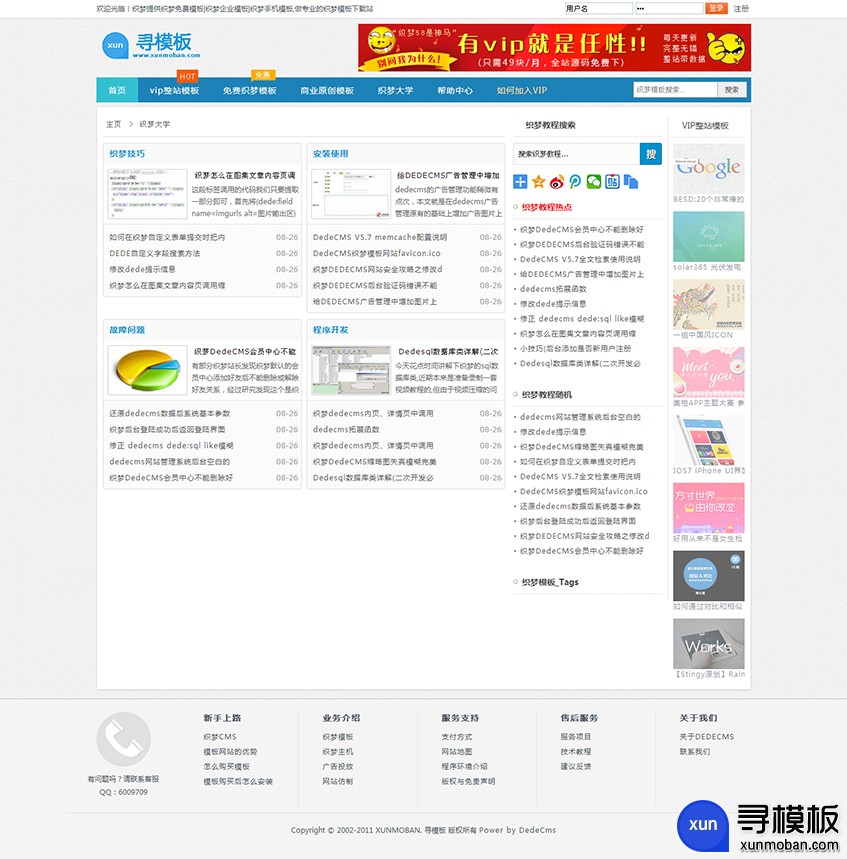Click the 注册 register link
847x859 pixels.
click(741, 8)
